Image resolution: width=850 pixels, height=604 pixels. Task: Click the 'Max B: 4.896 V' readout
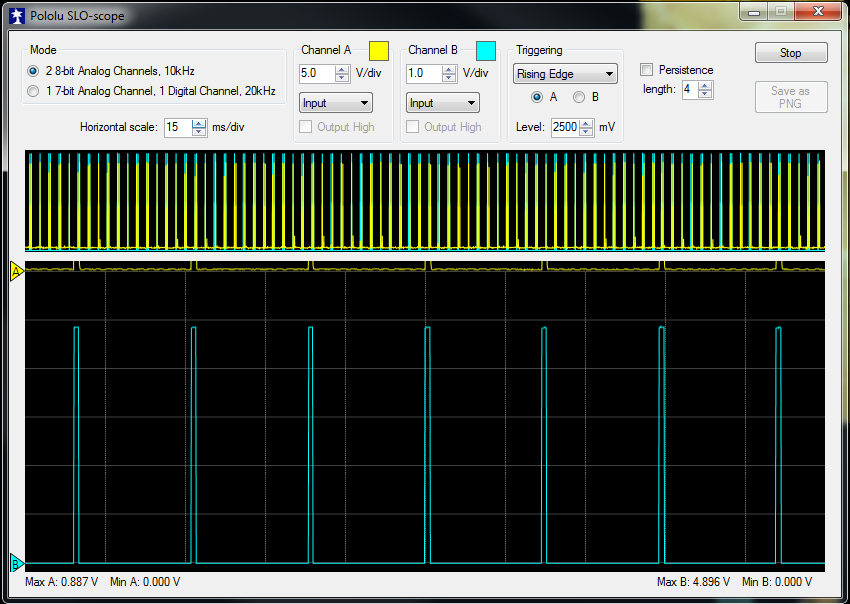[693, 582]
